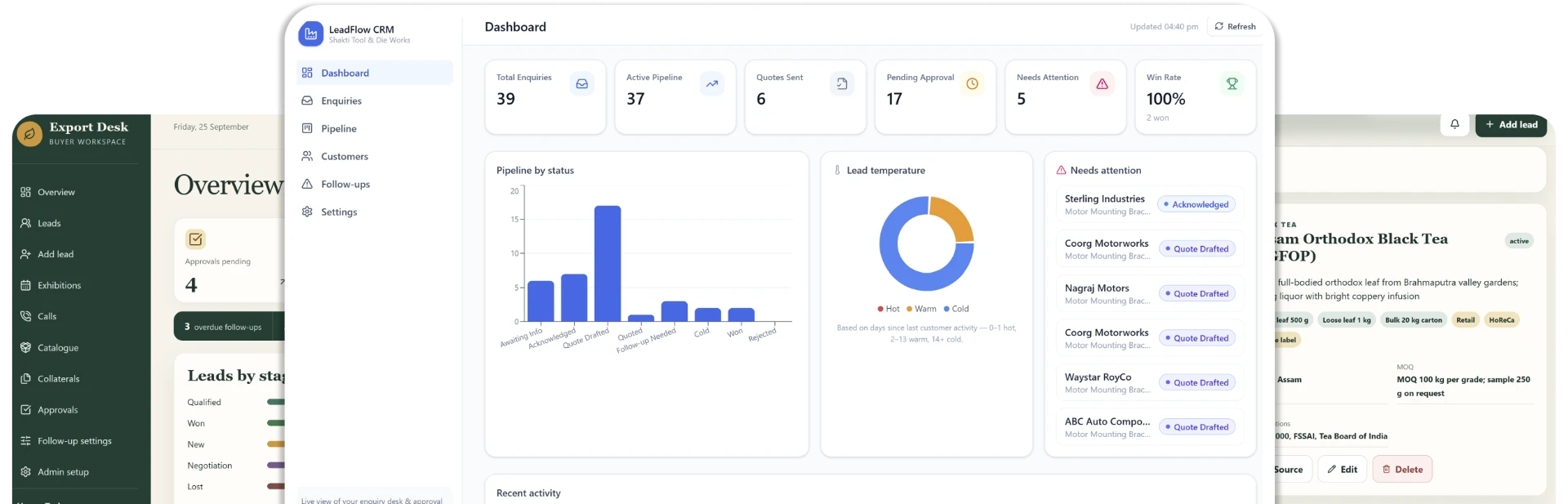Open the Nagraj Motors attention item
This screenshot has width=1568, height=504.
click(x=1150, y=293)
